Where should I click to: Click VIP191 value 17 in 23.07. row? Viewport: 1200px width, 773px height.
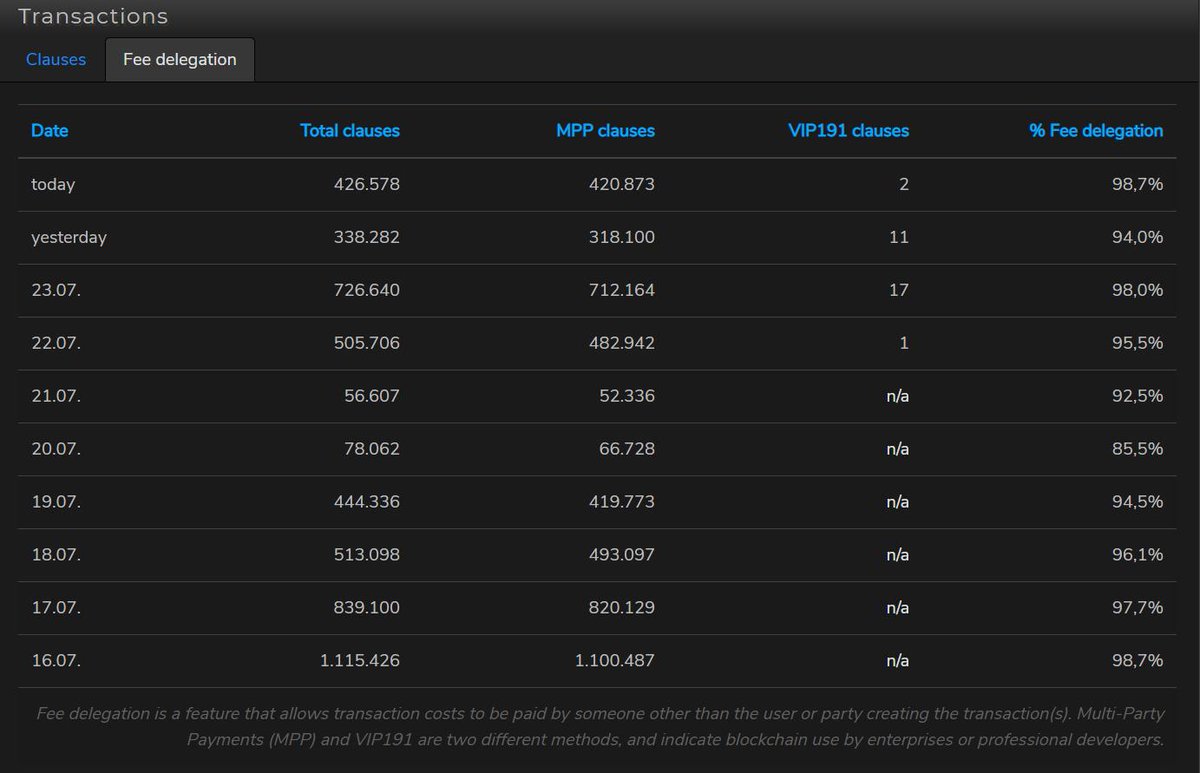coord(899,290)
